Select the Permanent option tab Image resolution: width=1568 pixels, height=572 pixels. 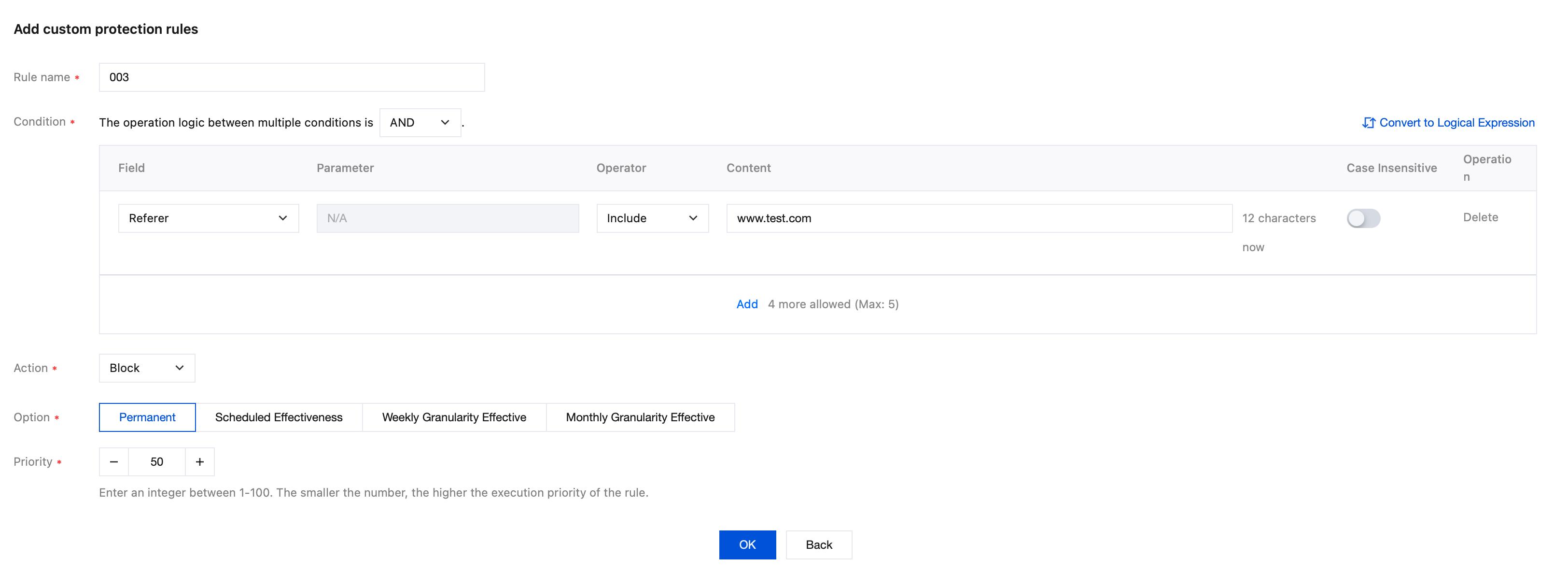coord(147,417)
